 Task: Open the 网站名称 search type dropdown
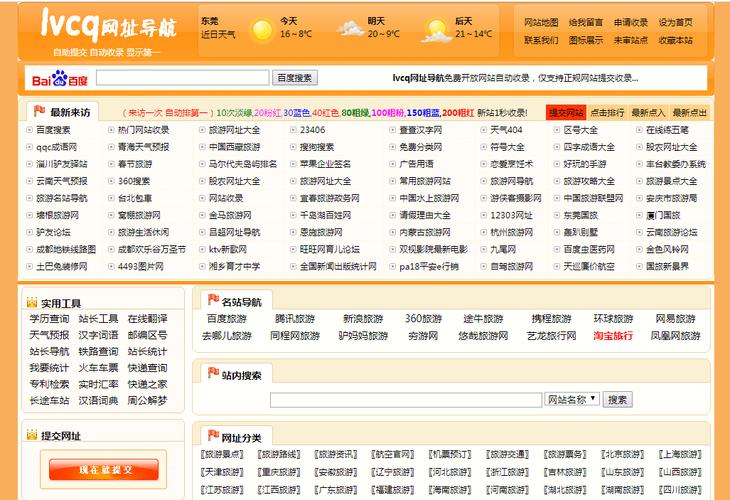tap(572, 399)
